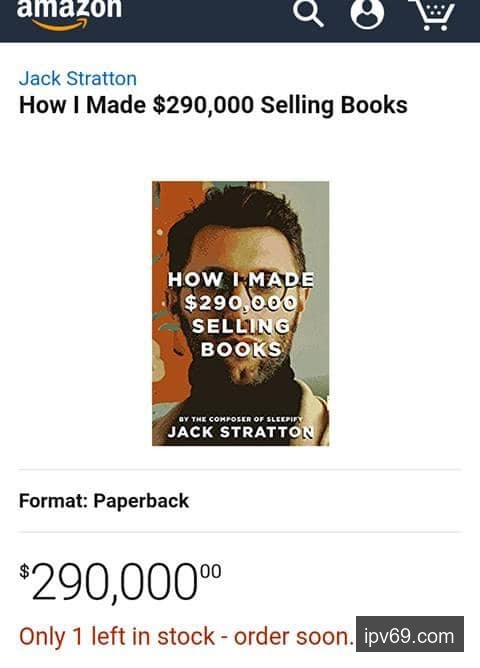
Task: Click the word 'Paperback' in the format row
Action: pyautogui.click(x=141, y=501)
